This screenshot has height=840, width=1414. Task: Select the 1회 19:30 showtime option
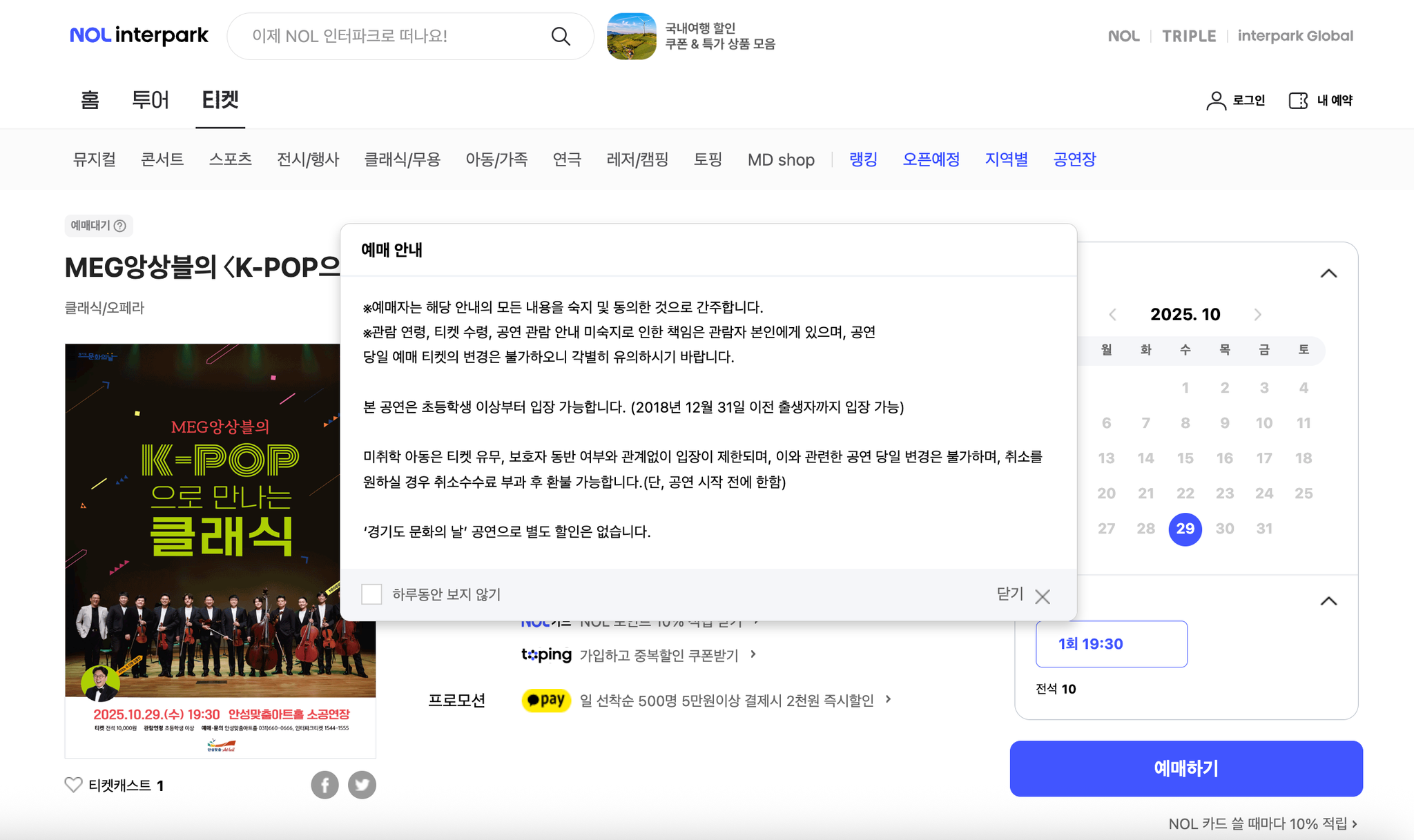(x=1111, y=644)
